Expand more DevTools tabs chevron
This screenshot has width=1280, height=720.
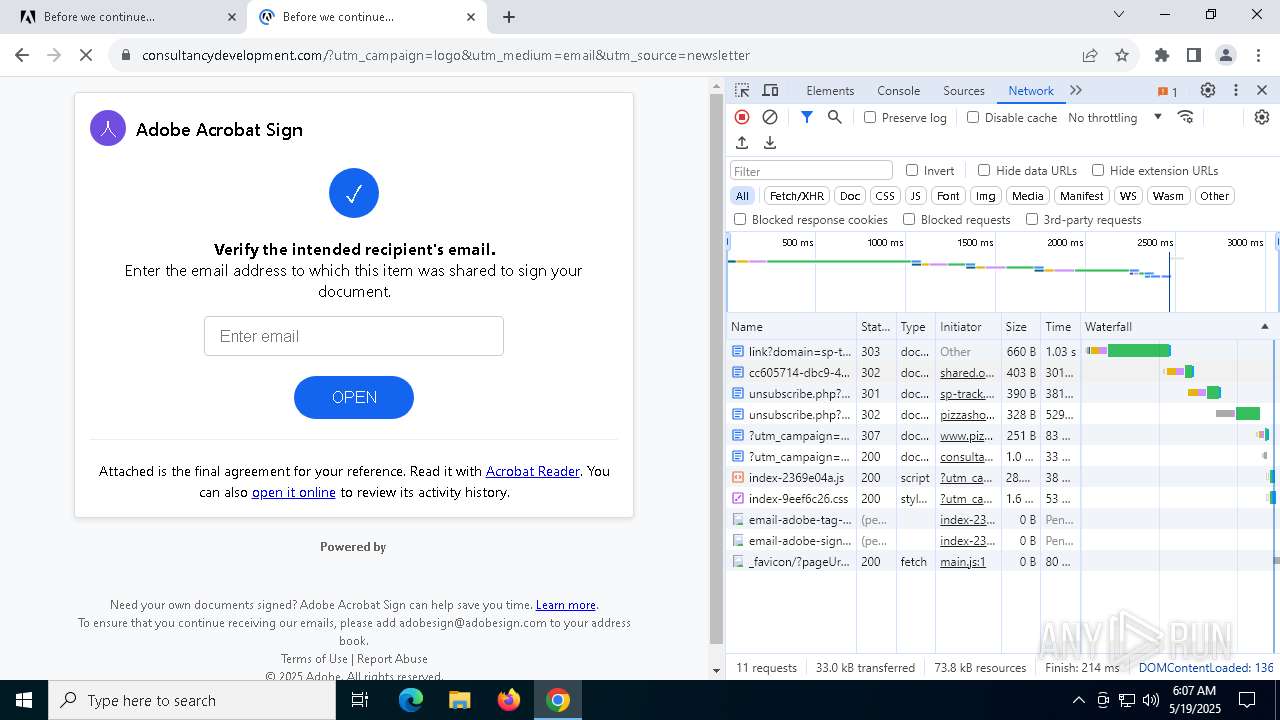1076,90
